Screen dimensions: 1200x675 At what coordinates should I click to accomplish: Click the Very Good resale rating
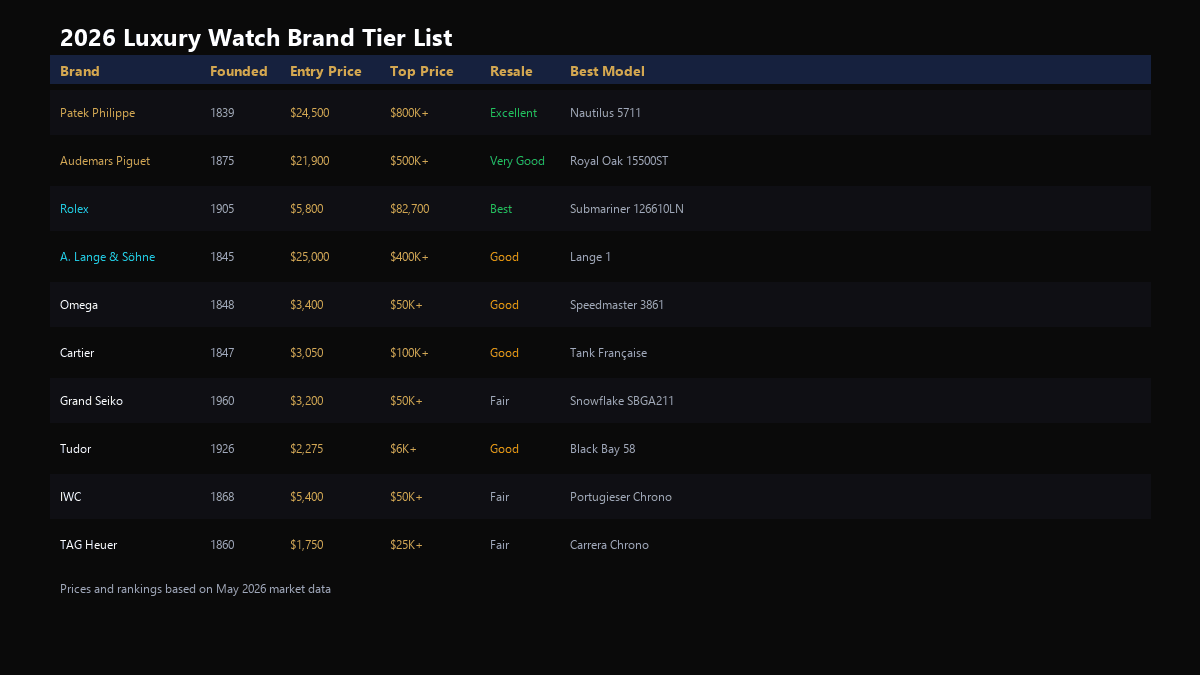pos(517,161)
